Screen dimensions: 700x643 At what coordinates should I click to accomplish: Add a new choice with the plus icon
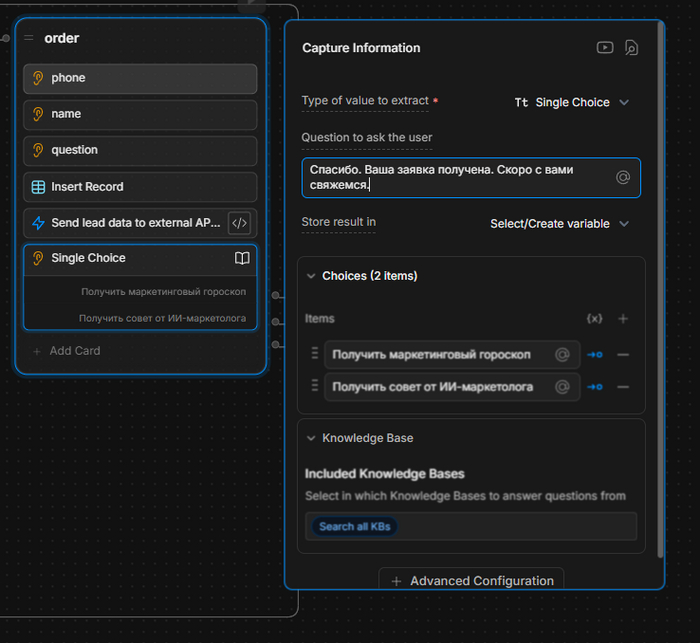pos(623,319)
